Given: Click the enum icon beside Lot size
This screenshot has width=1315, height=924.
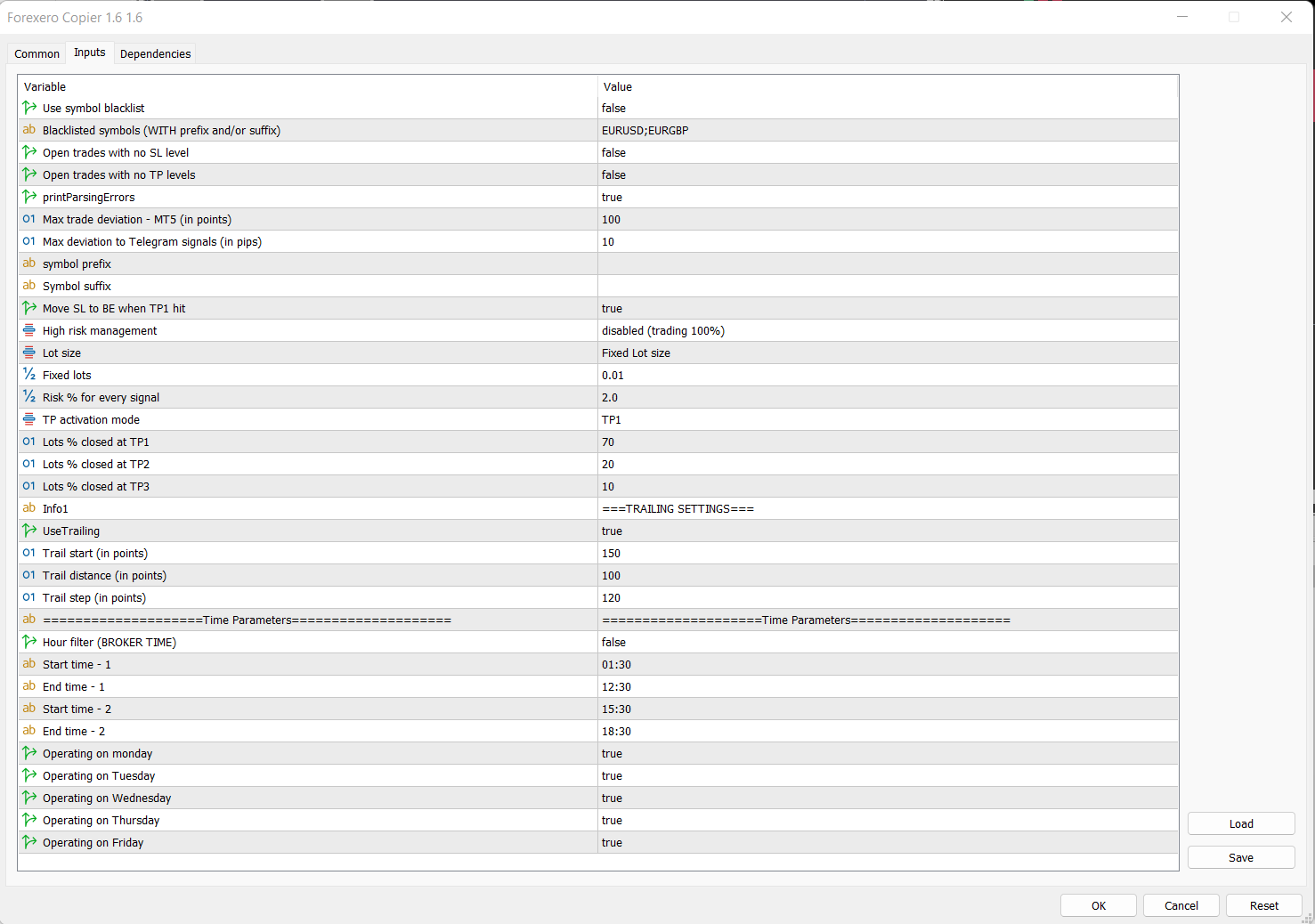Looking at the screenshot, I should coord(29,353).
